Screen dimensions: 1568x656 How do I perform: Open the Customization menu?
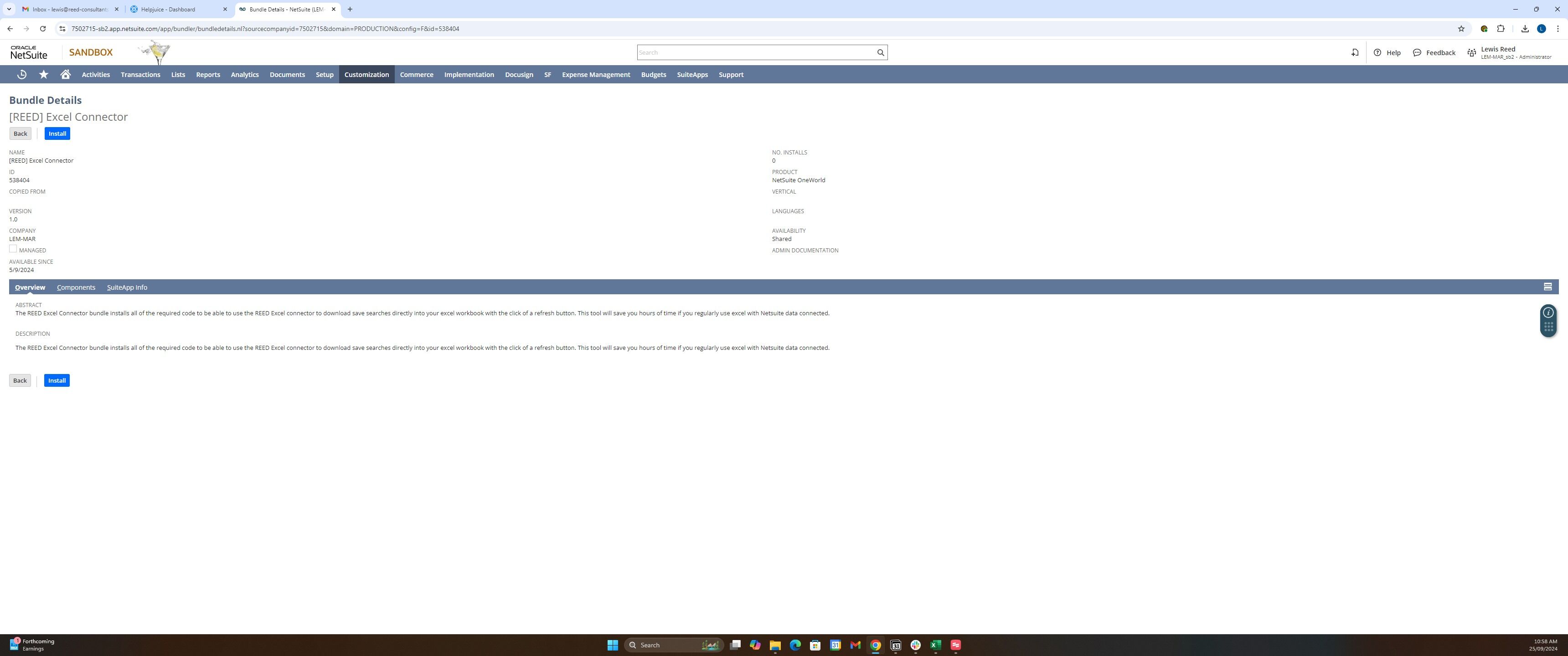pyautogui.click(x=366, y=74)
